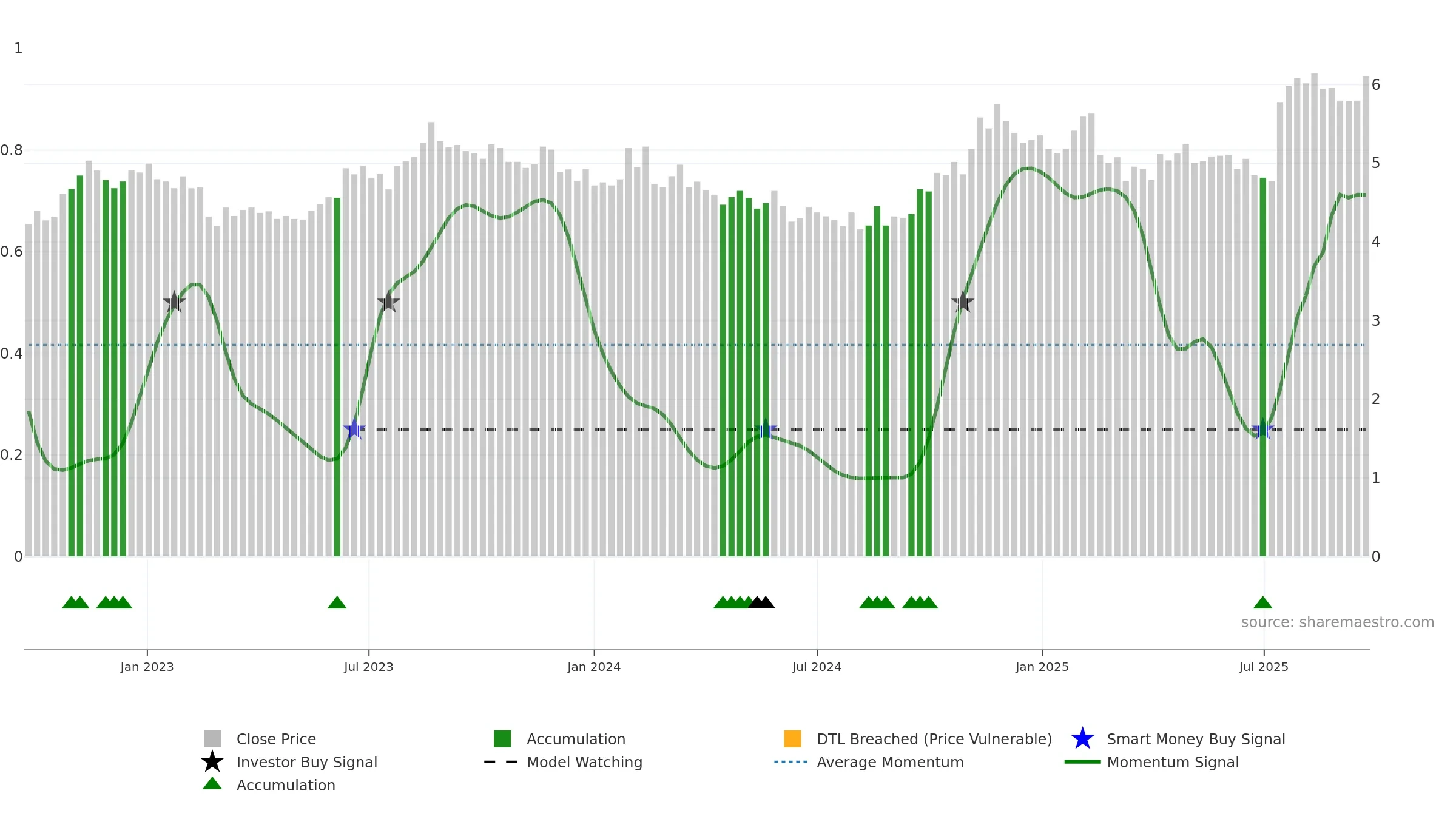
Task: Click the Jul 2025 axis label
Action: [x=1264, y=667]
